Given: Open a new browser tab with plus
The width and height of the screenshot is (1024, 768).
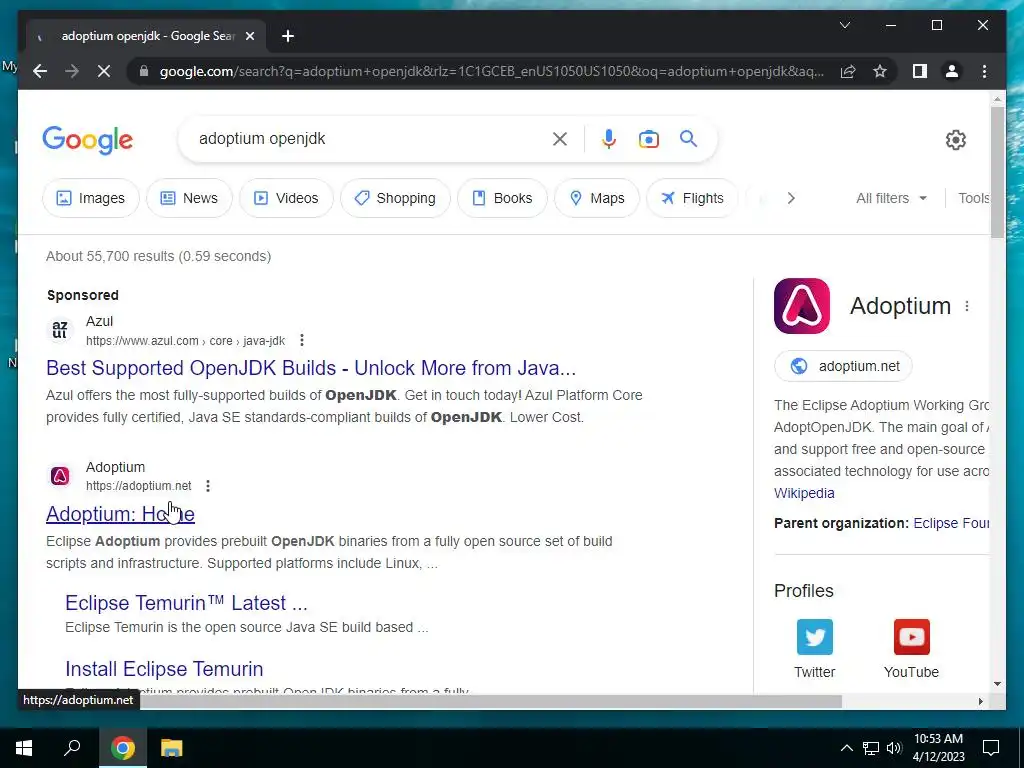Looking at the screenshot, I should click(x=288, y=36).
